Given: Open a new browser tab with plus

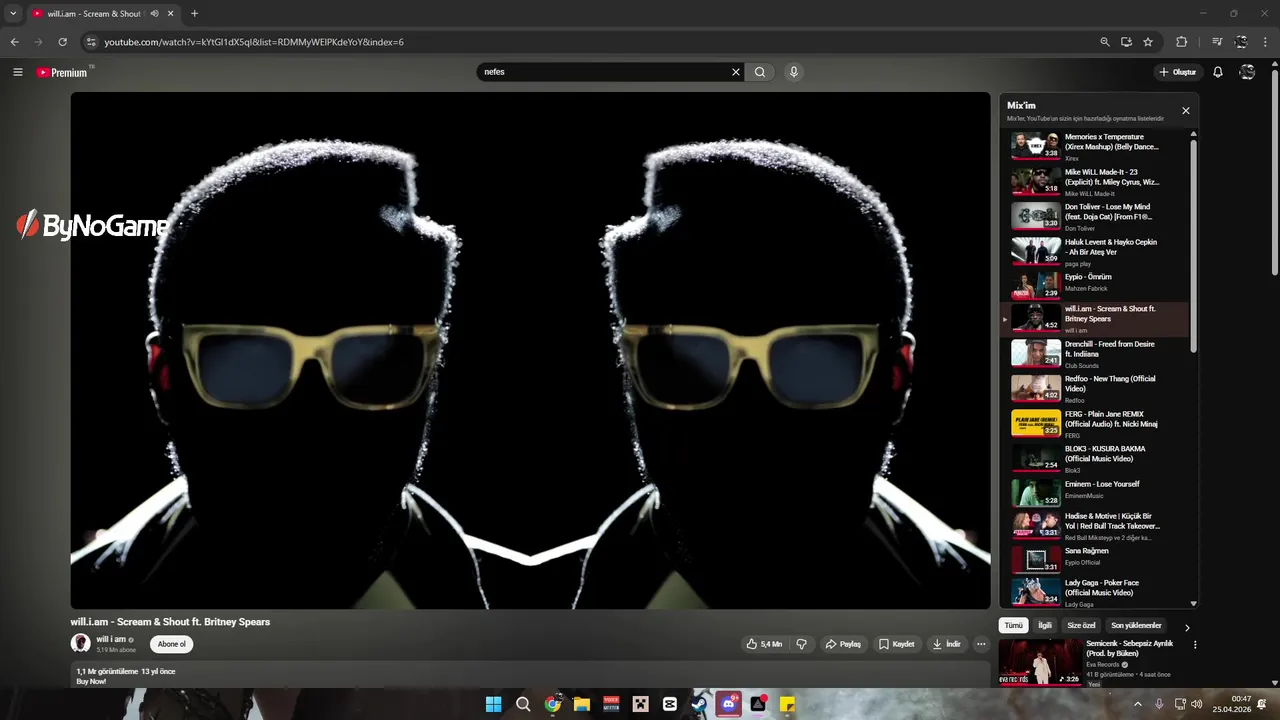Looking at the screenshot, I should coord(194,14).
